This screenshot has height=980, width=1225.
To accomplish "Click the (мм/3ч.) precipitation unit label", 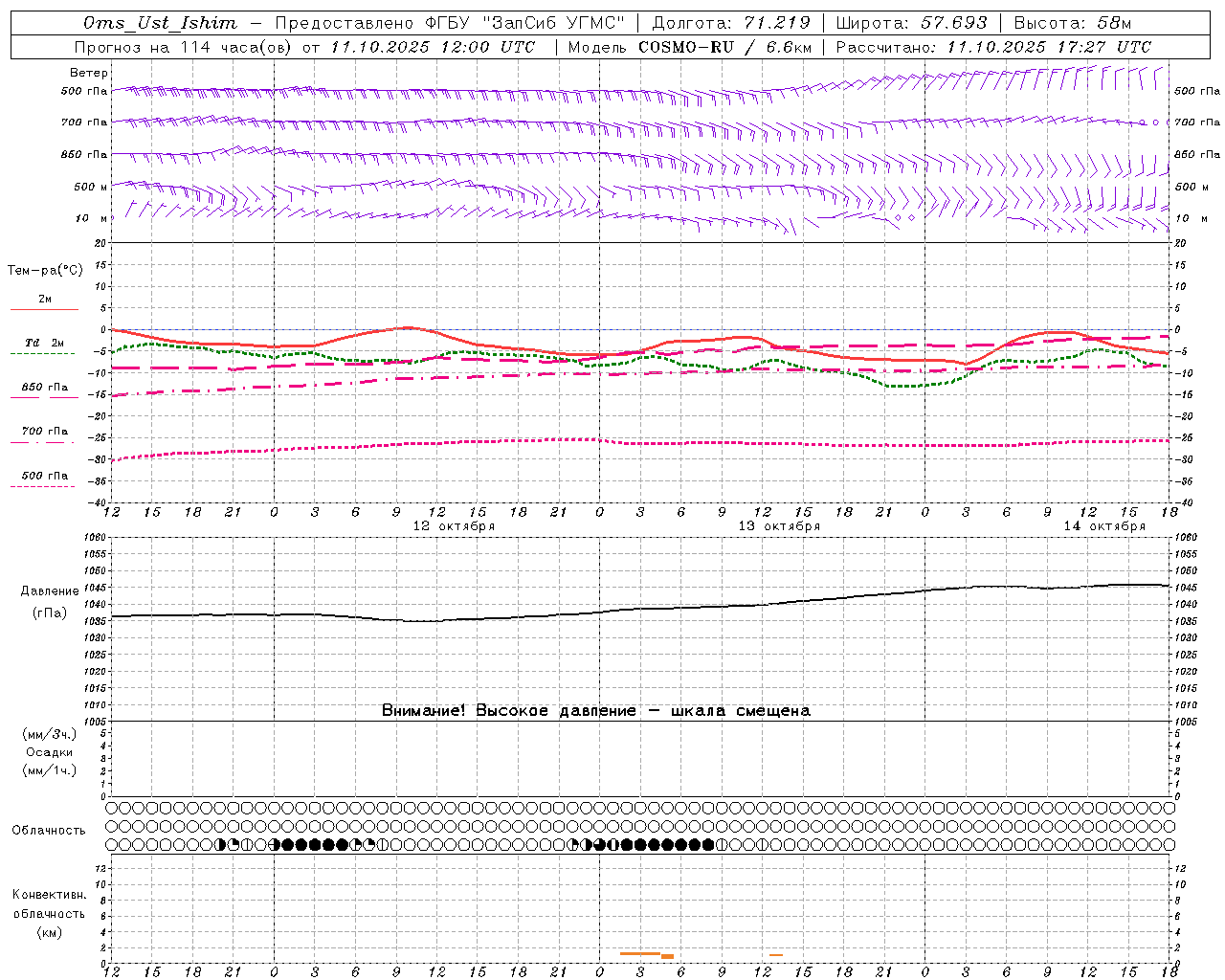I will click(x=50, y=734).
